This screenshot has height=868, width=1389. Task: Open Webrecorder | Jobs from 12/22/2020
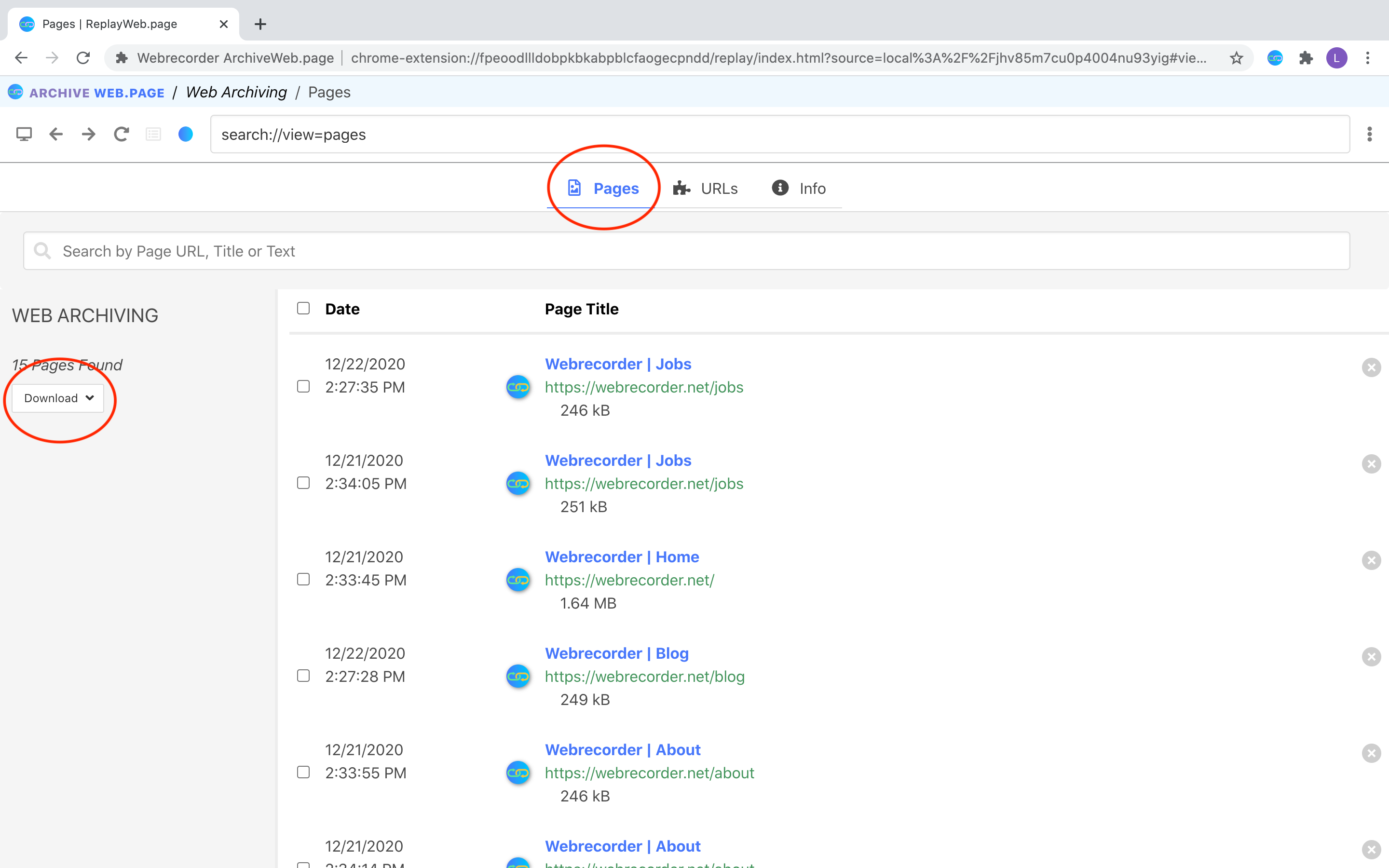[618, 364]
